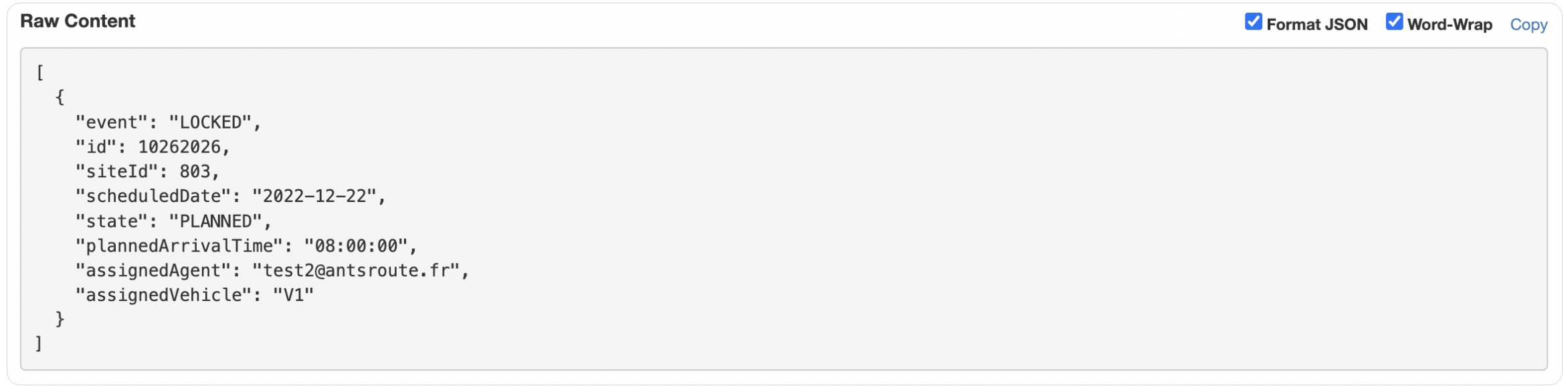Click the "PLANNED" state value

pyautogui.click(x=215, y=221)
